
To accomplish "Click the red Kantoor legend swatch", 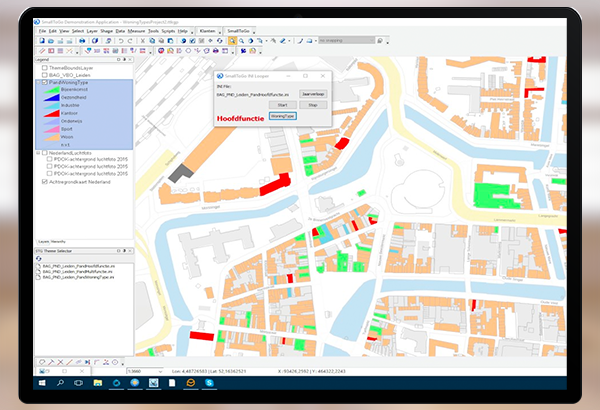I will (x=52, y=113).
